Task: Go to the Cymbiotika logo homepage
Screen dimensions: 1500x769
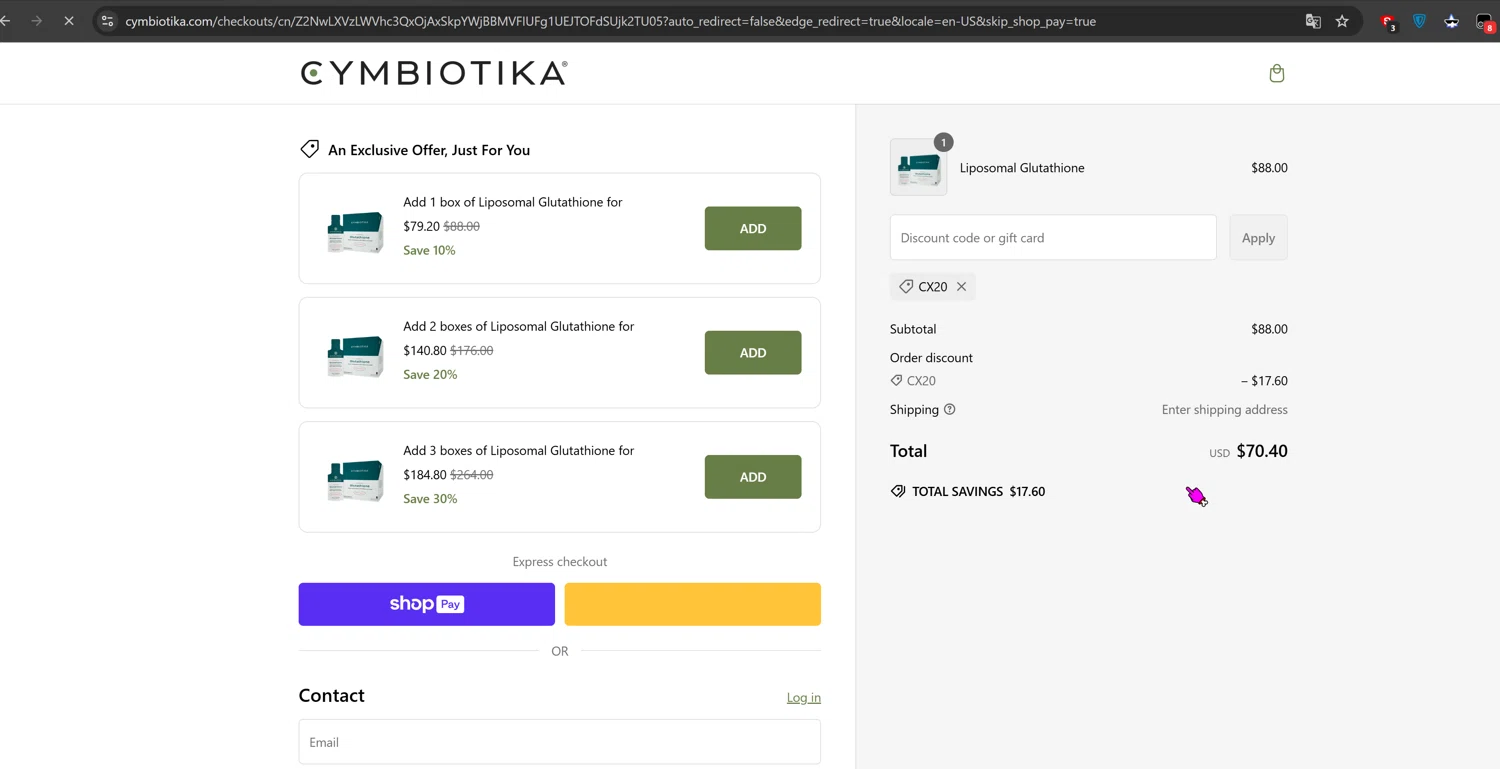Action: pyautogui.click(x=434, y=73)
